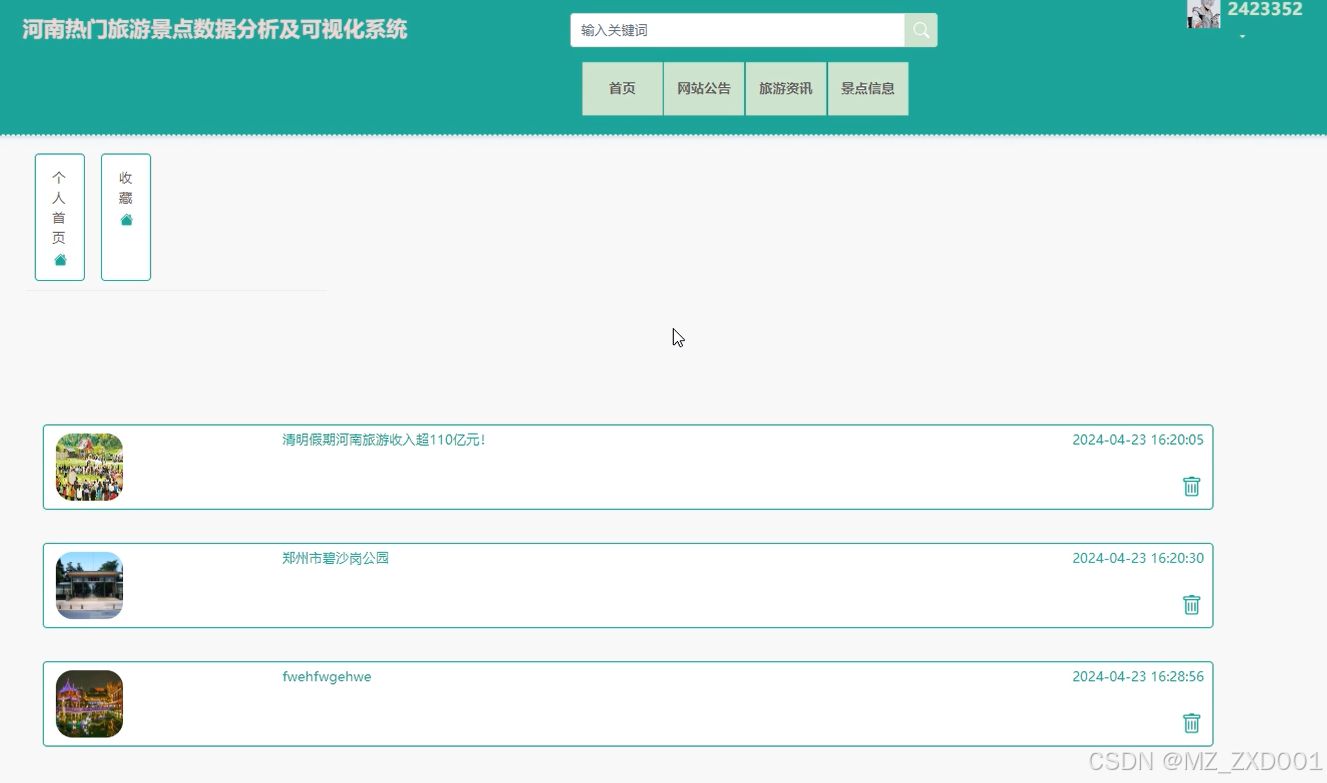The height and width of the screenshot is (783, 1327).
Task: Click the username 2423352
Action: pos(1265,10)
